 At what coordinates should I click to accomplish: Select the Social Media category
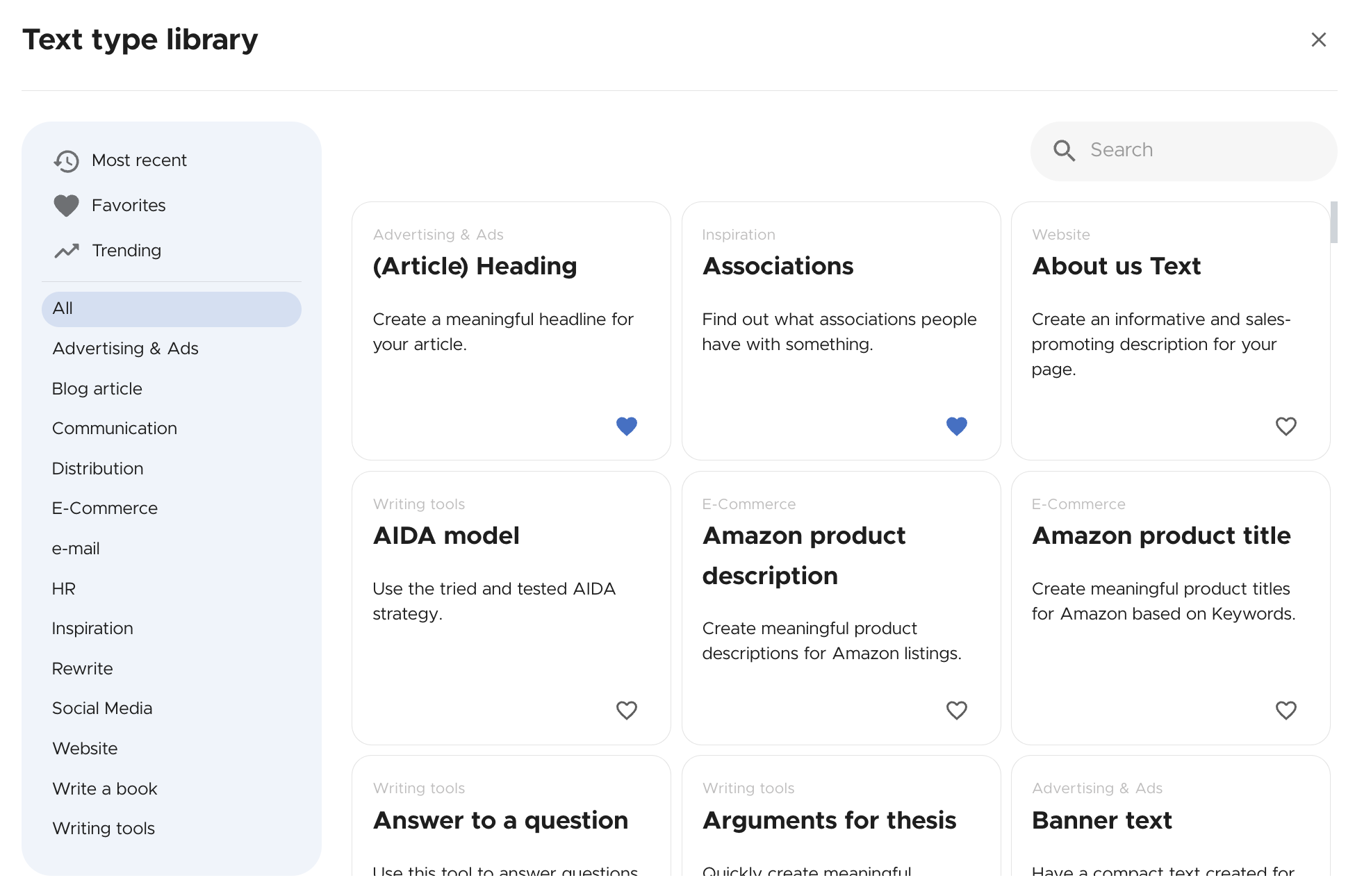[x=102, y=708]
